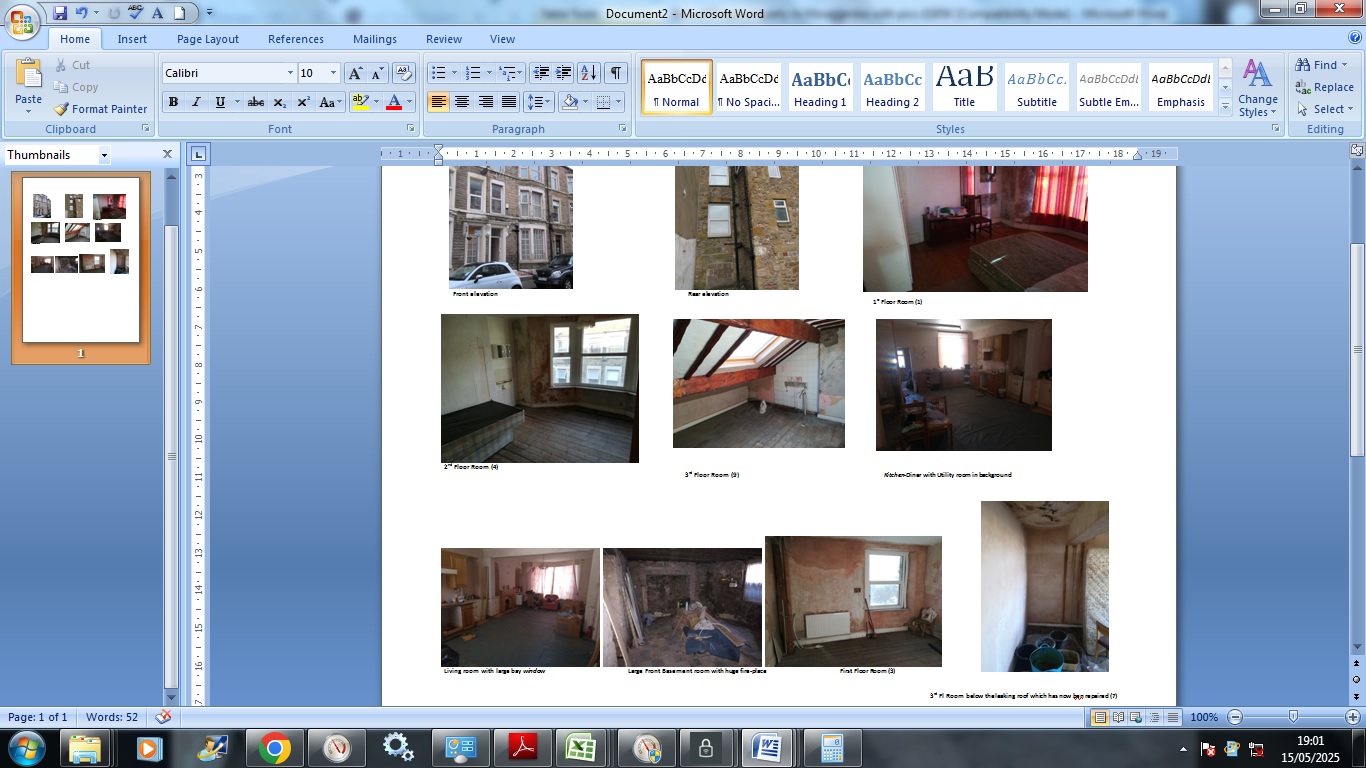
Task: Click the Replace button in Editing
Action: 1324,87
